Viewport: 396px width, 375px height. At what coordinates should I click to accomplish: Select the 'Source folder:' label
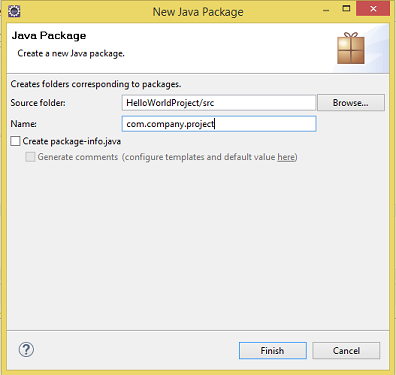coord(38,103)
